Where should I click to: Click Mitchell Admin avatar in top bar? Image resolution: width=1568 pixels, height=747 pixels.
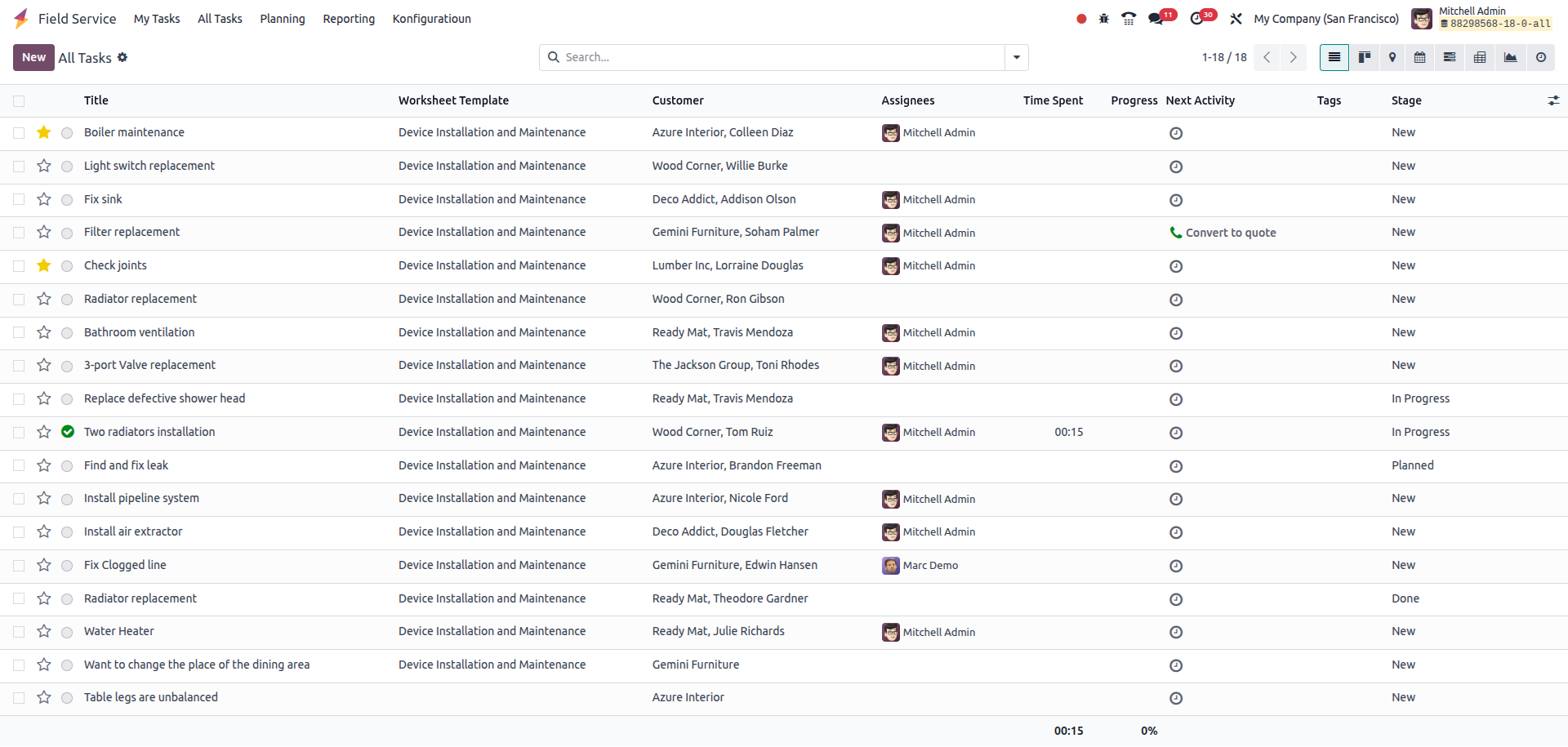point(1422,18)
